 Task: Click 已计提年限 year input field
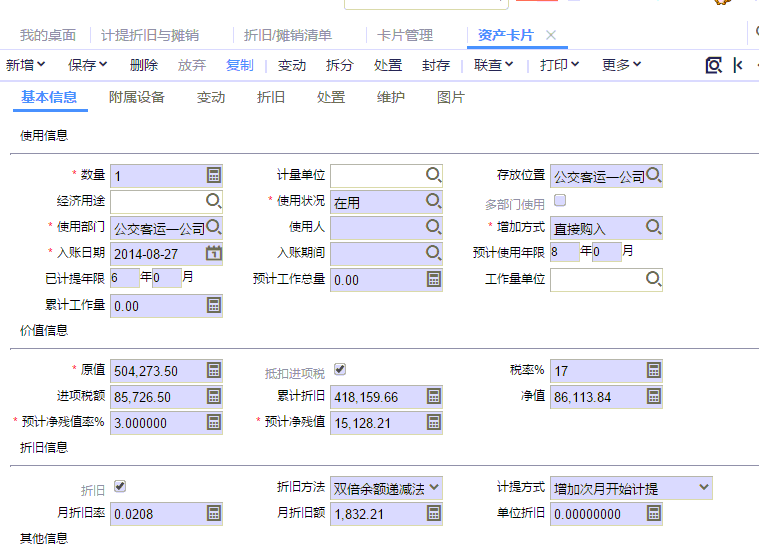point(125,278)
